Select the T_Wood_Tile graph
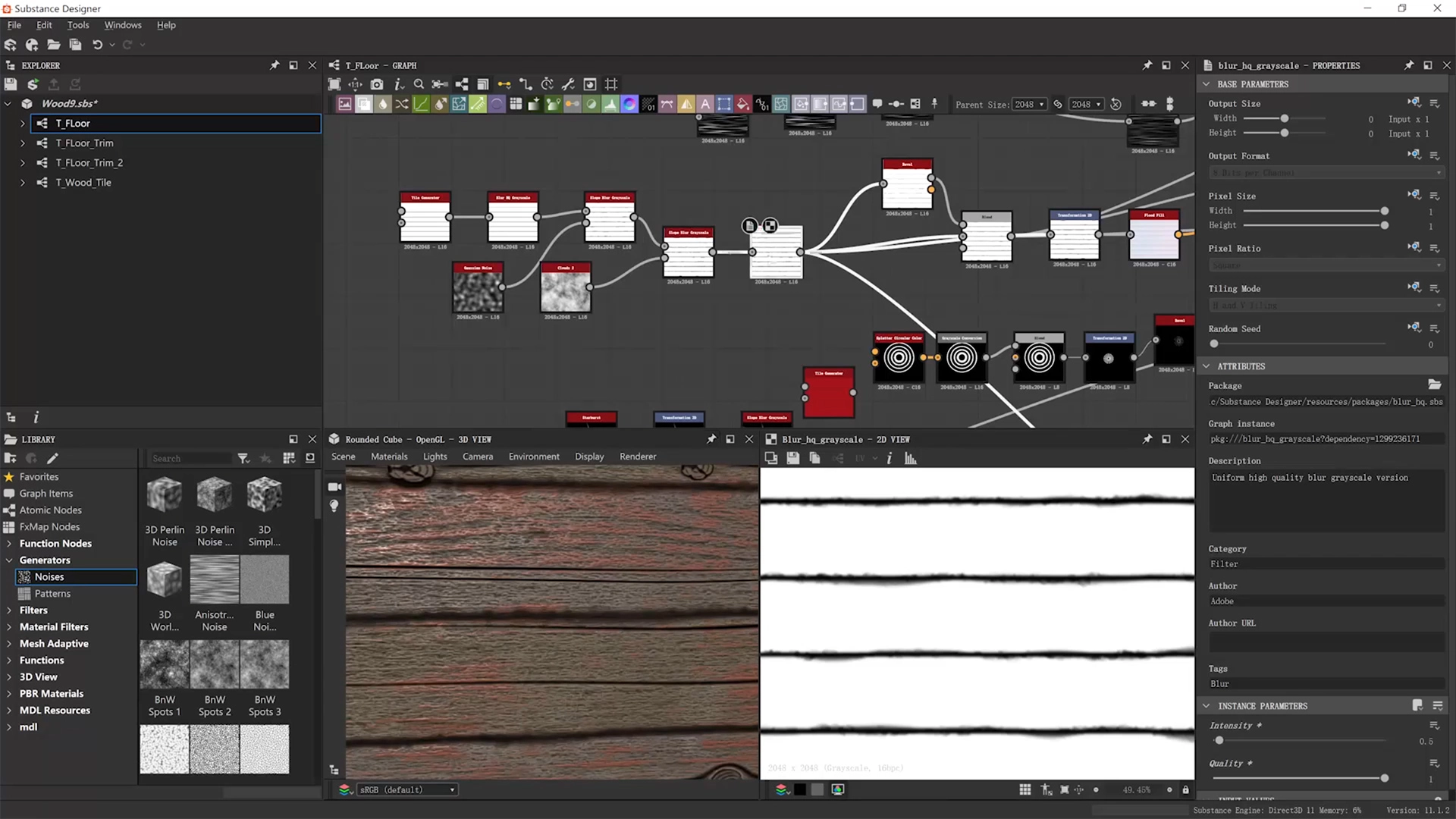Viewport: 1456px width, 819px height. click(x=83, y=183)
